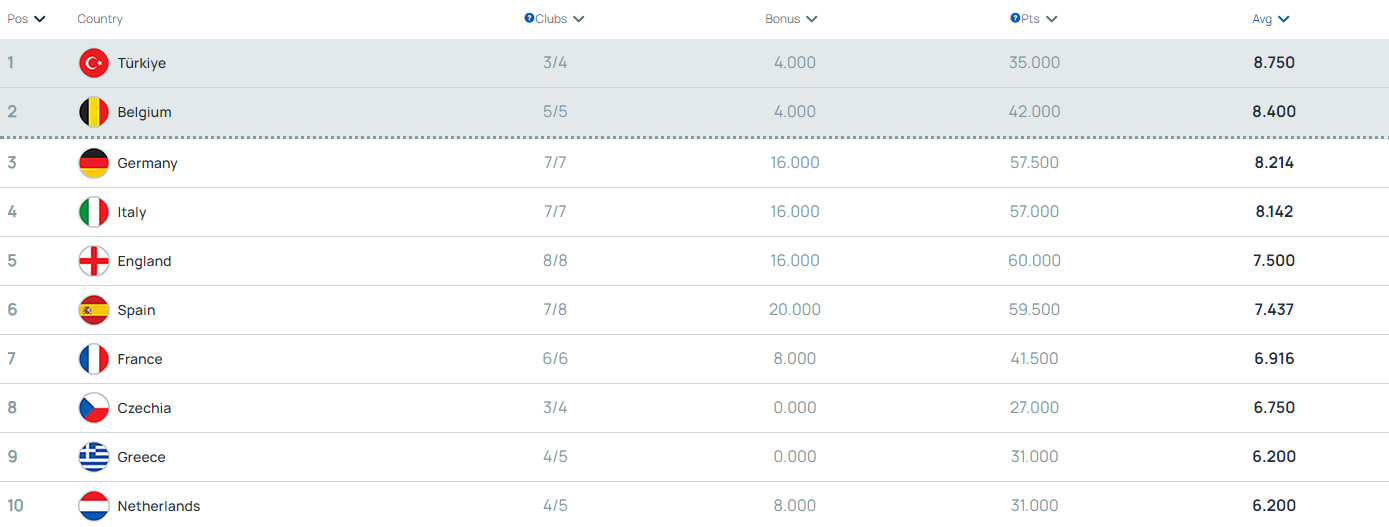Click the Country column header
The image size is (1389, 527).
point(100,19)
